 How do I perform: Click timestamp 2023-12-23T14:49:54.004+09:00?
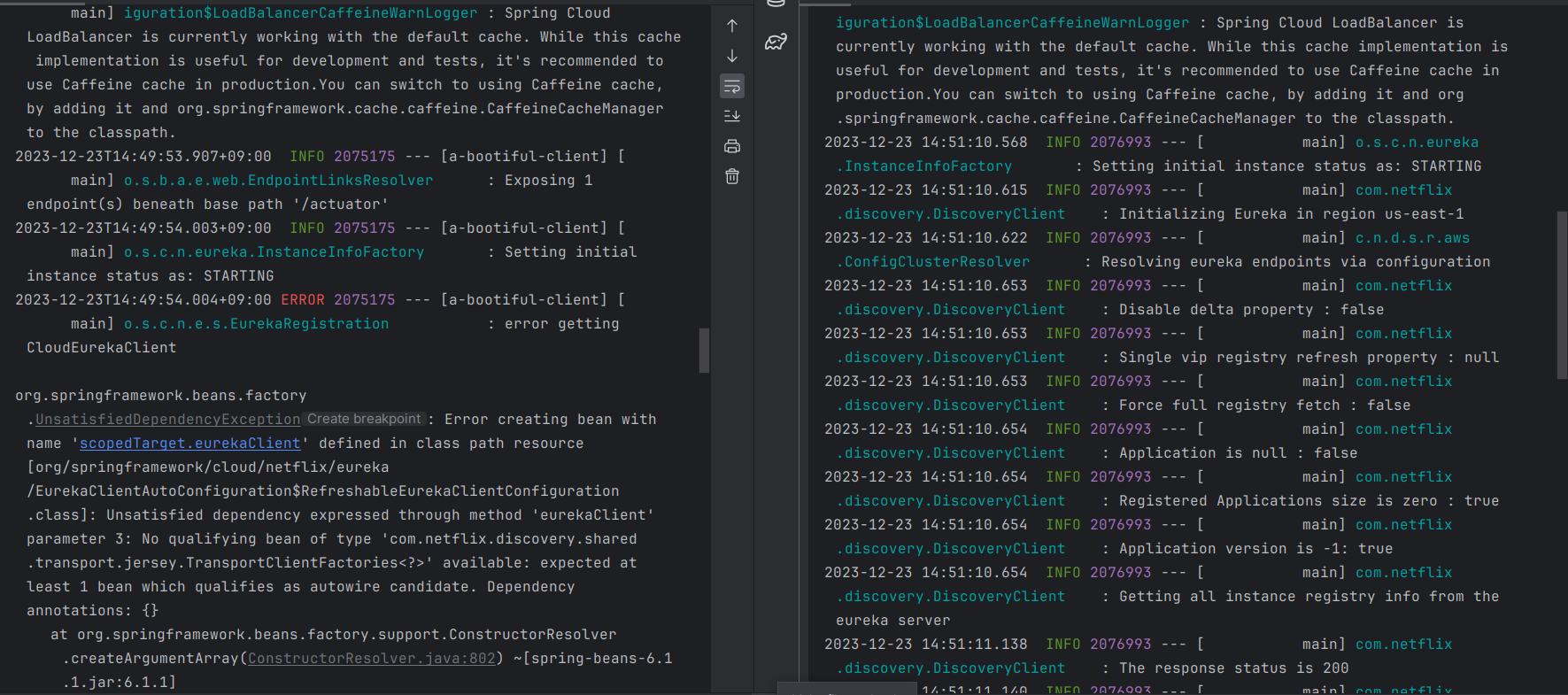click(x=143, y=300)
